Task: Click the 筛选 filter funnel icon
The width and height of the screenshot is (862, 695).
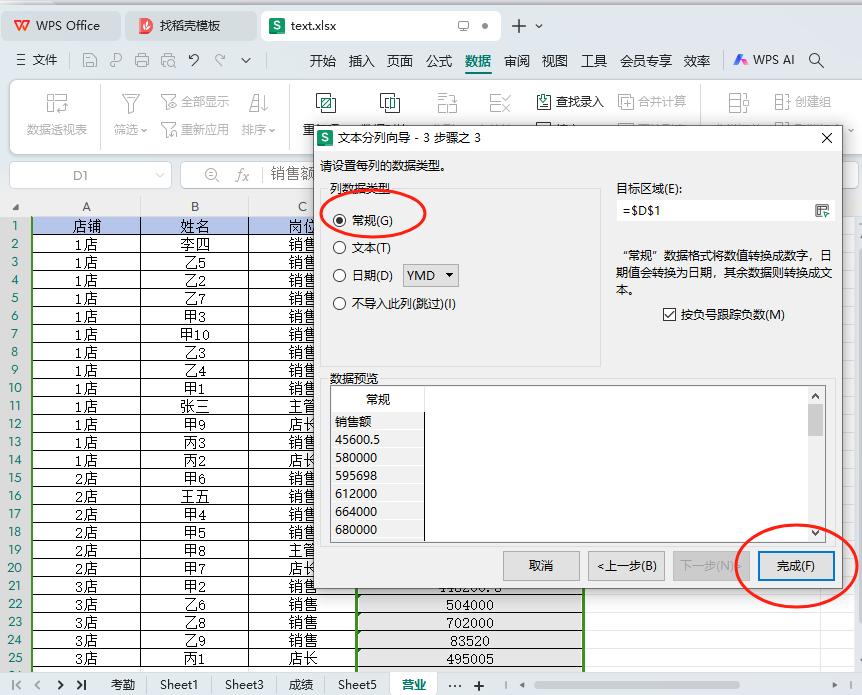Action: pos(130,103)
